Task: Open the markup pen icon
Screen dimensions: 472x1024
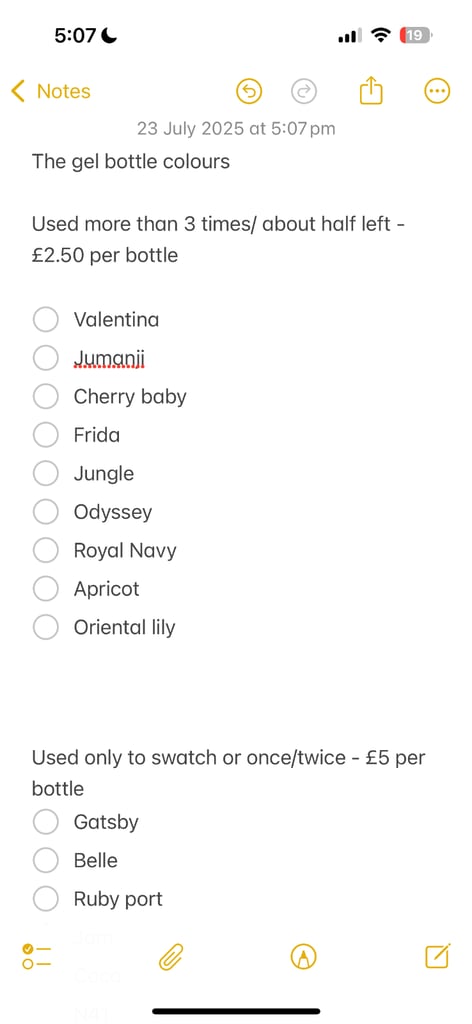Action: coord(303,957)
